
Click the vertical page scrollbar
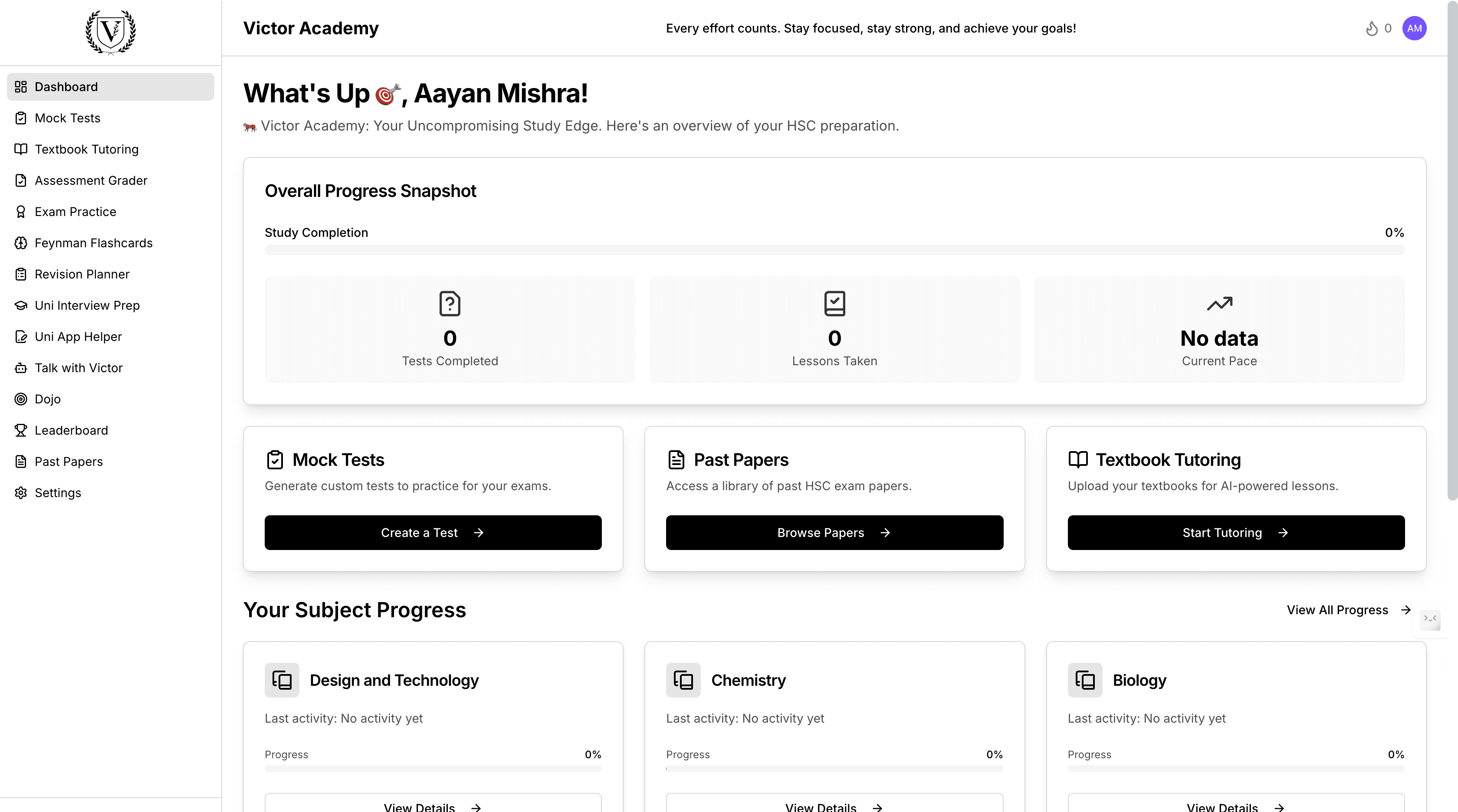(1452, 249)
